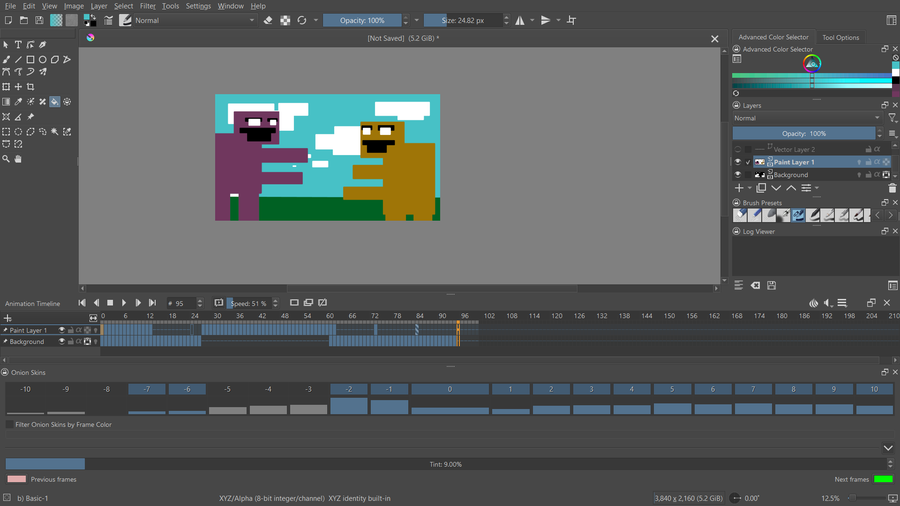Select the Ellipse shape tool
The image size is (900, 506).
(42, 59)
